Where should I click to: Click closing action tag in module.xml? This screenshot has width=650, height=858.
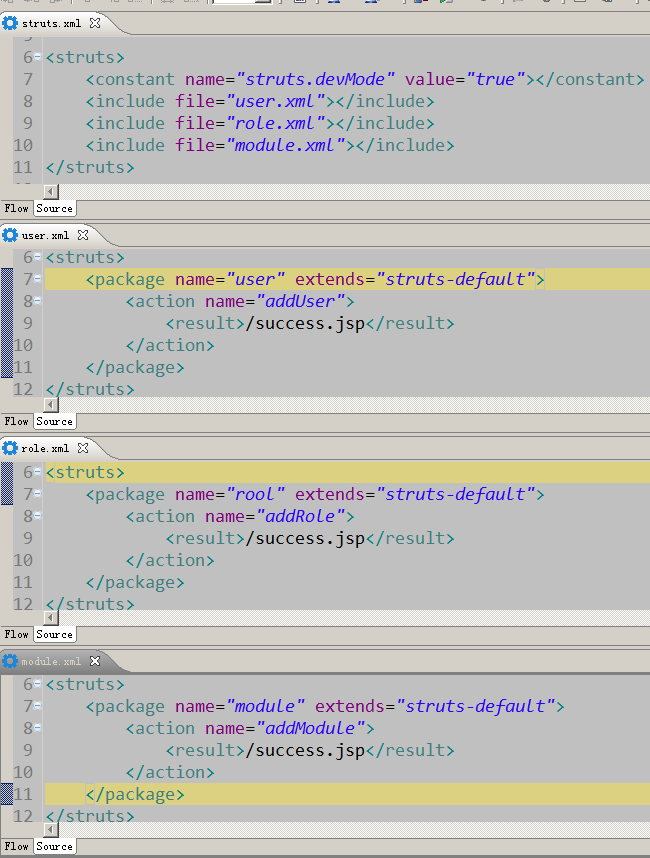click(170, 772)
